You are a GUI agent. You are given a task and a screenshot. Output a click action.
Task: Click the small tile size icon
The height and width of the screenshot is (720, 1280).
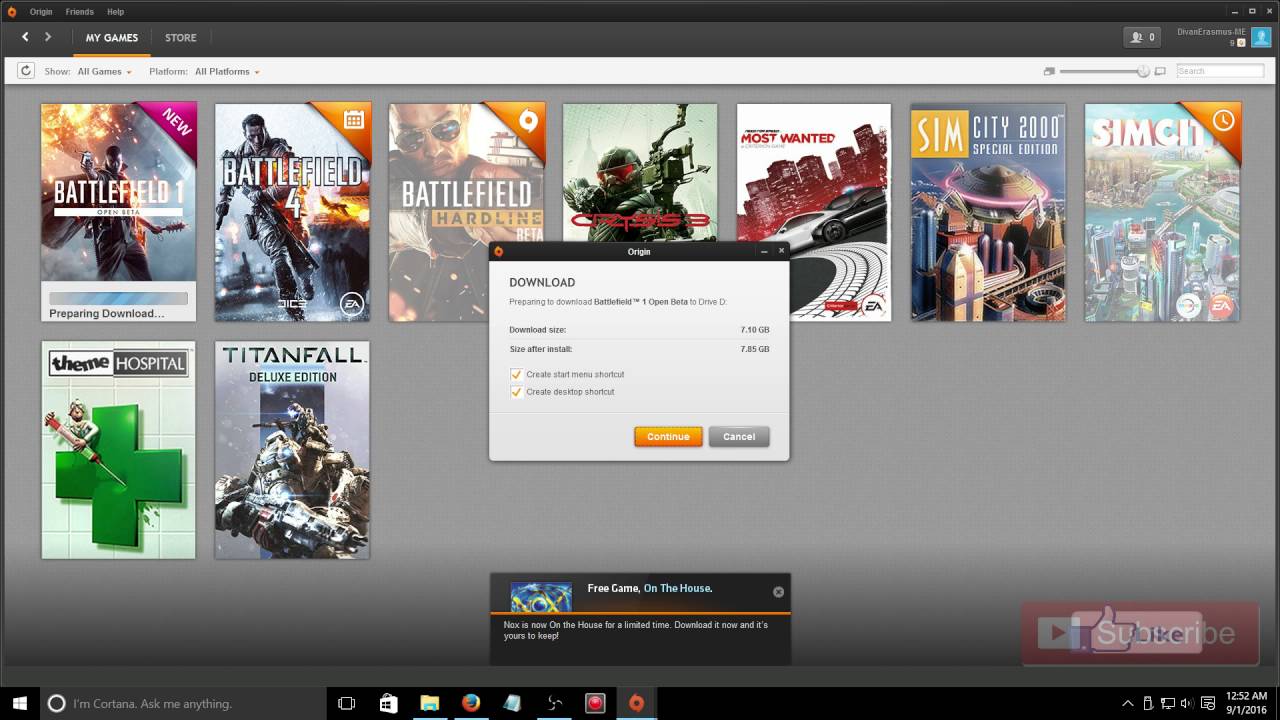pyautogui.click(x=1049, y=71)
